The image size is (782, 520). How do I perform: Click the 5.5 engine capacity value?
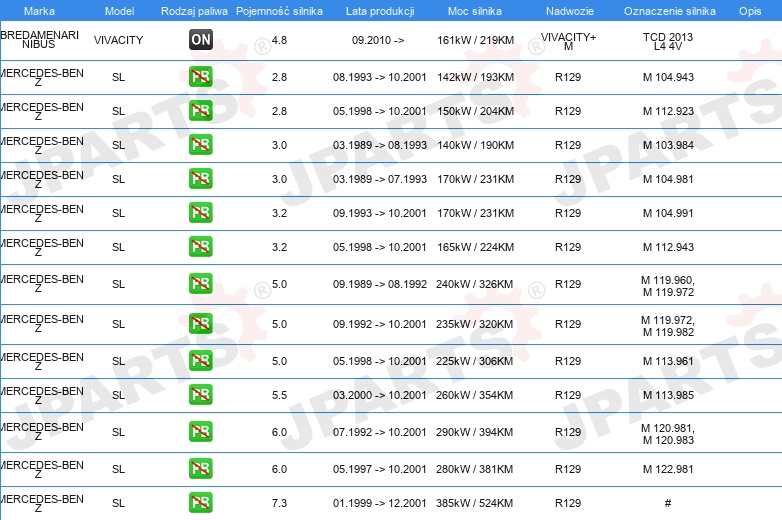point(279,394)
